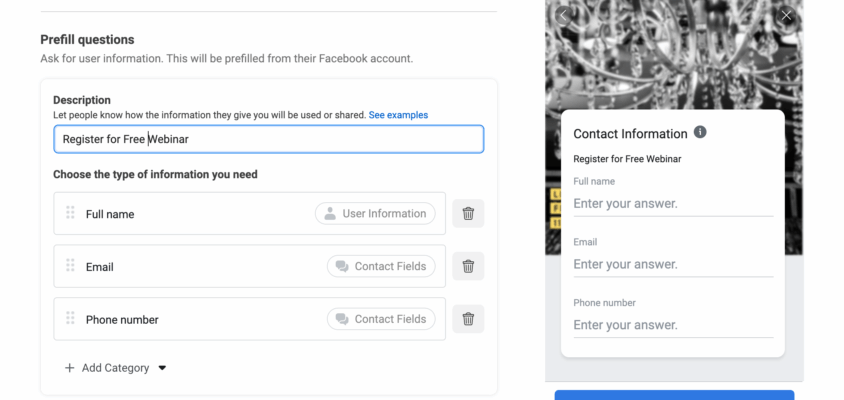Click the User Information tag
The height and width of the screenshot is (400, 844).
(x=375, y=214)
